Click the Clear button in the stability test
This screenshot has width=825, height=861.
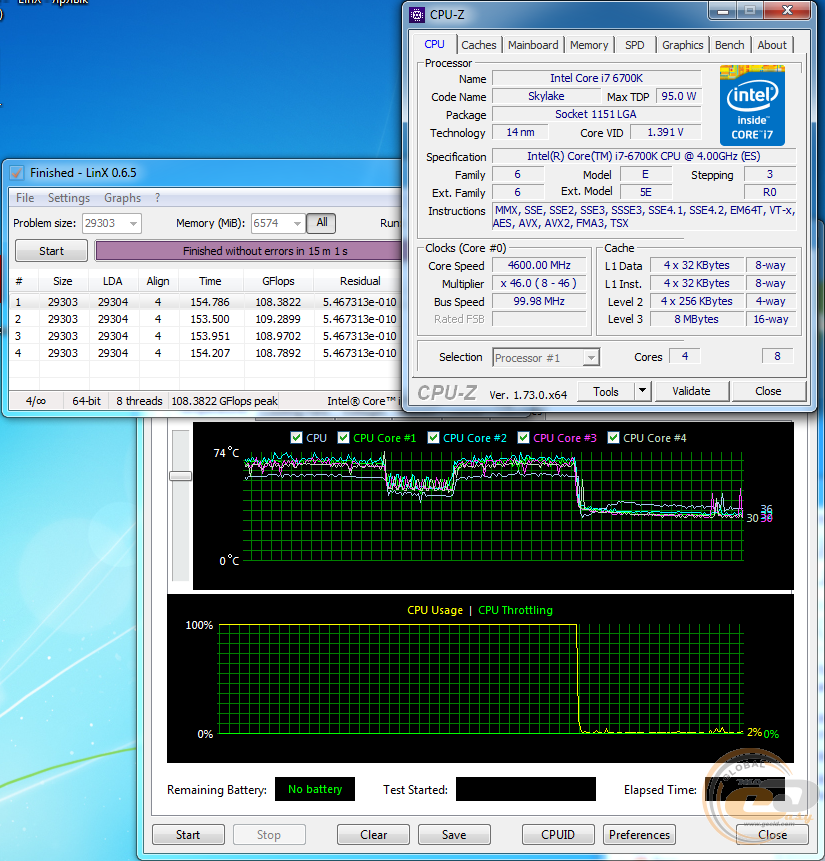tap(374, 835)
